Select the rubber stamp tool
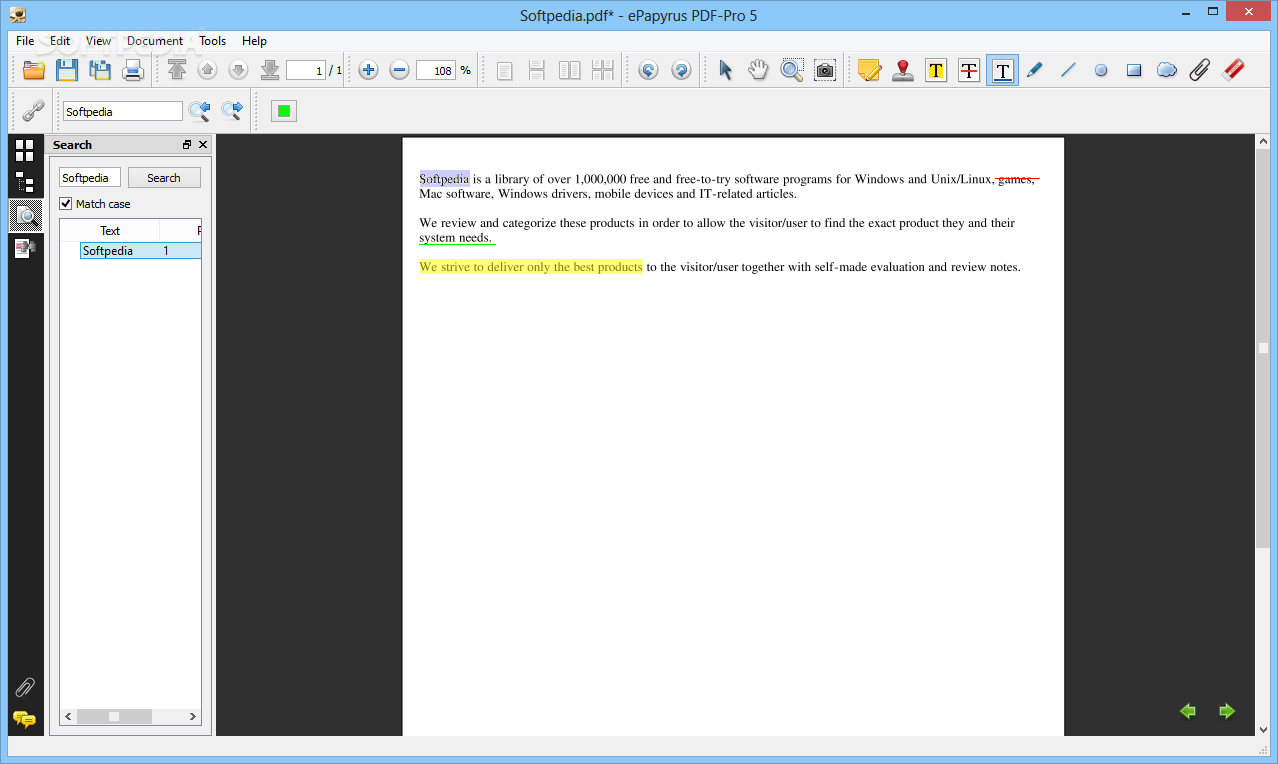Screen dimensions: 1278x764 pyautogui.click(x=903, y=70)
